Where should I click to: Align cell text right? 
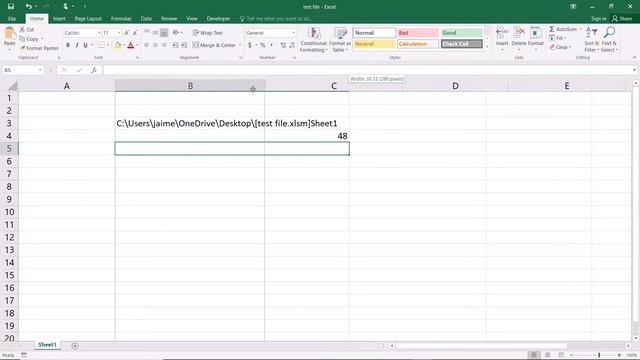click(164, 45)
